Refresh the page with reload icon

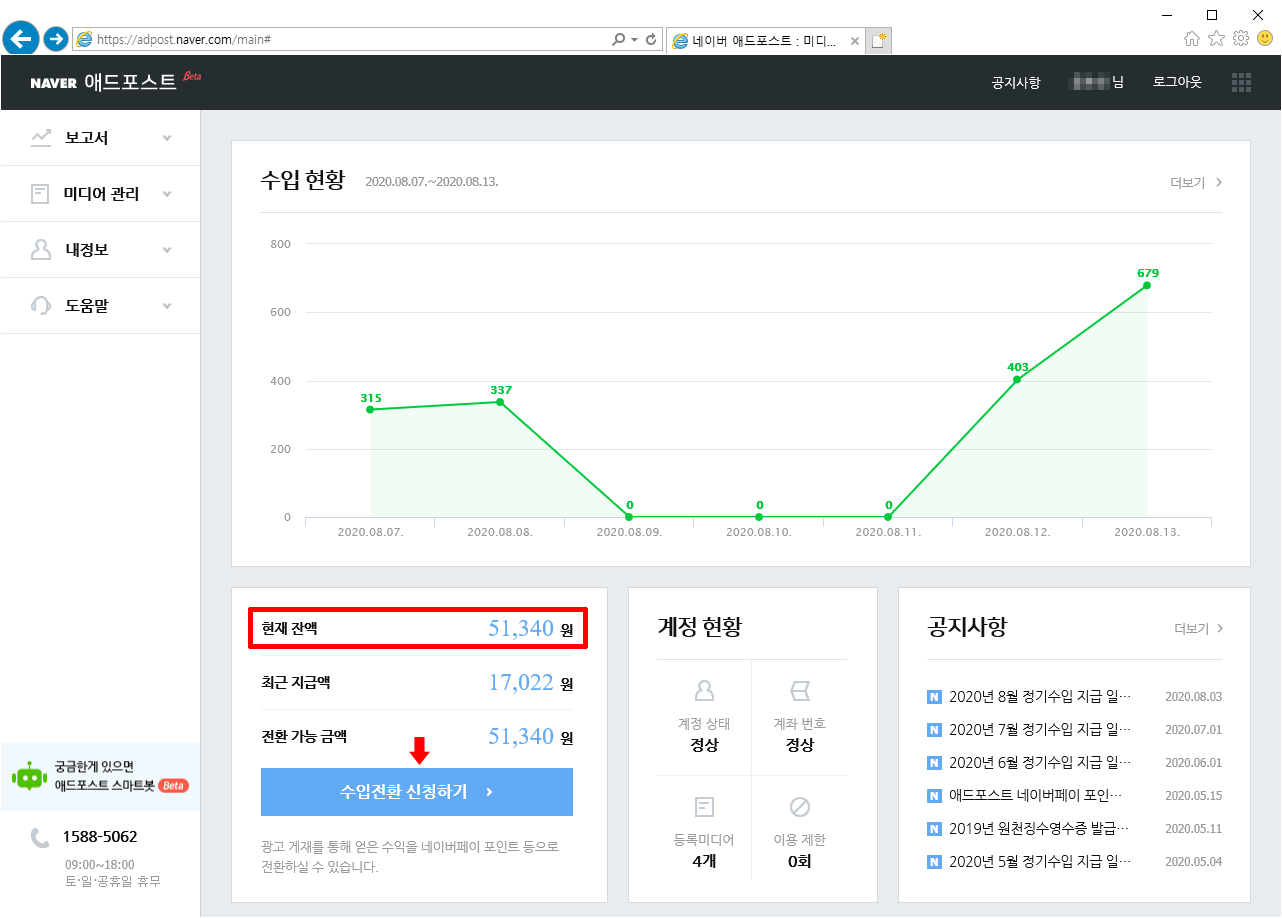tap(651, 39)
